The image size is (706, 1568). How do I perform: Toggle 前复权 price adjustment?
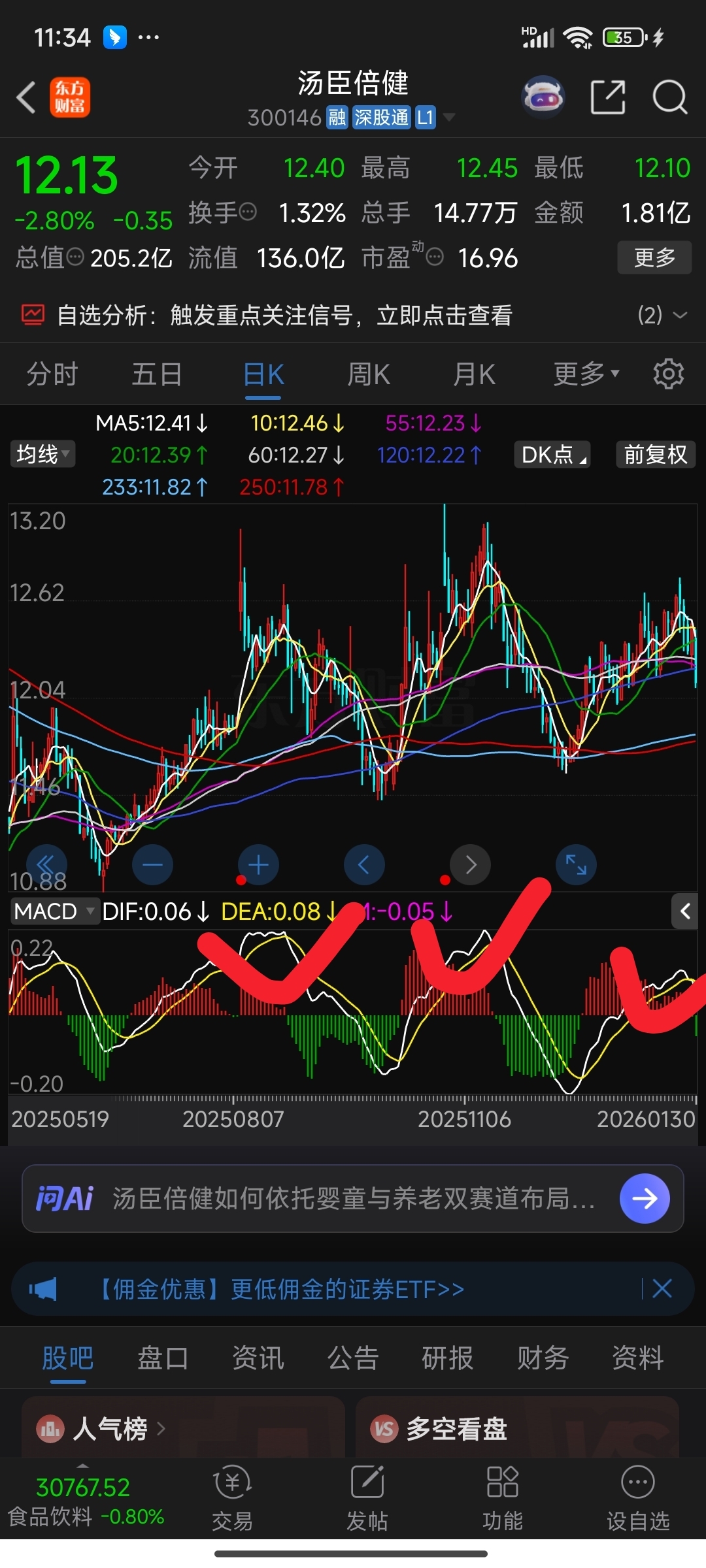click(656, 454)
